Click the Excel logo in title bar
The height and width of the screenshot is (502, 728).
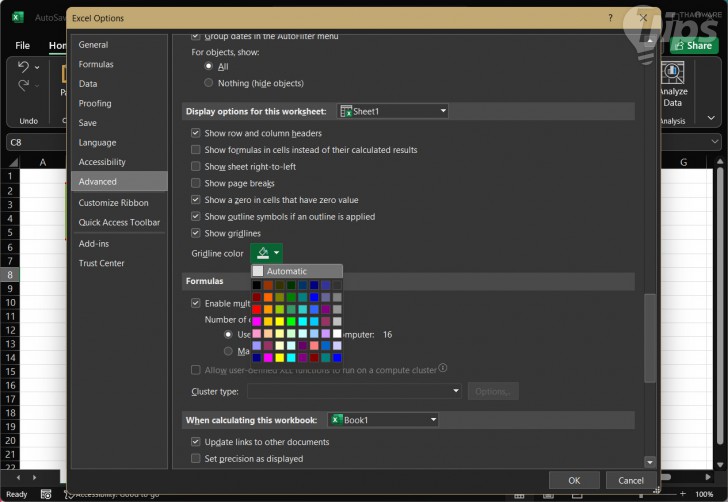tap(18, 18)
